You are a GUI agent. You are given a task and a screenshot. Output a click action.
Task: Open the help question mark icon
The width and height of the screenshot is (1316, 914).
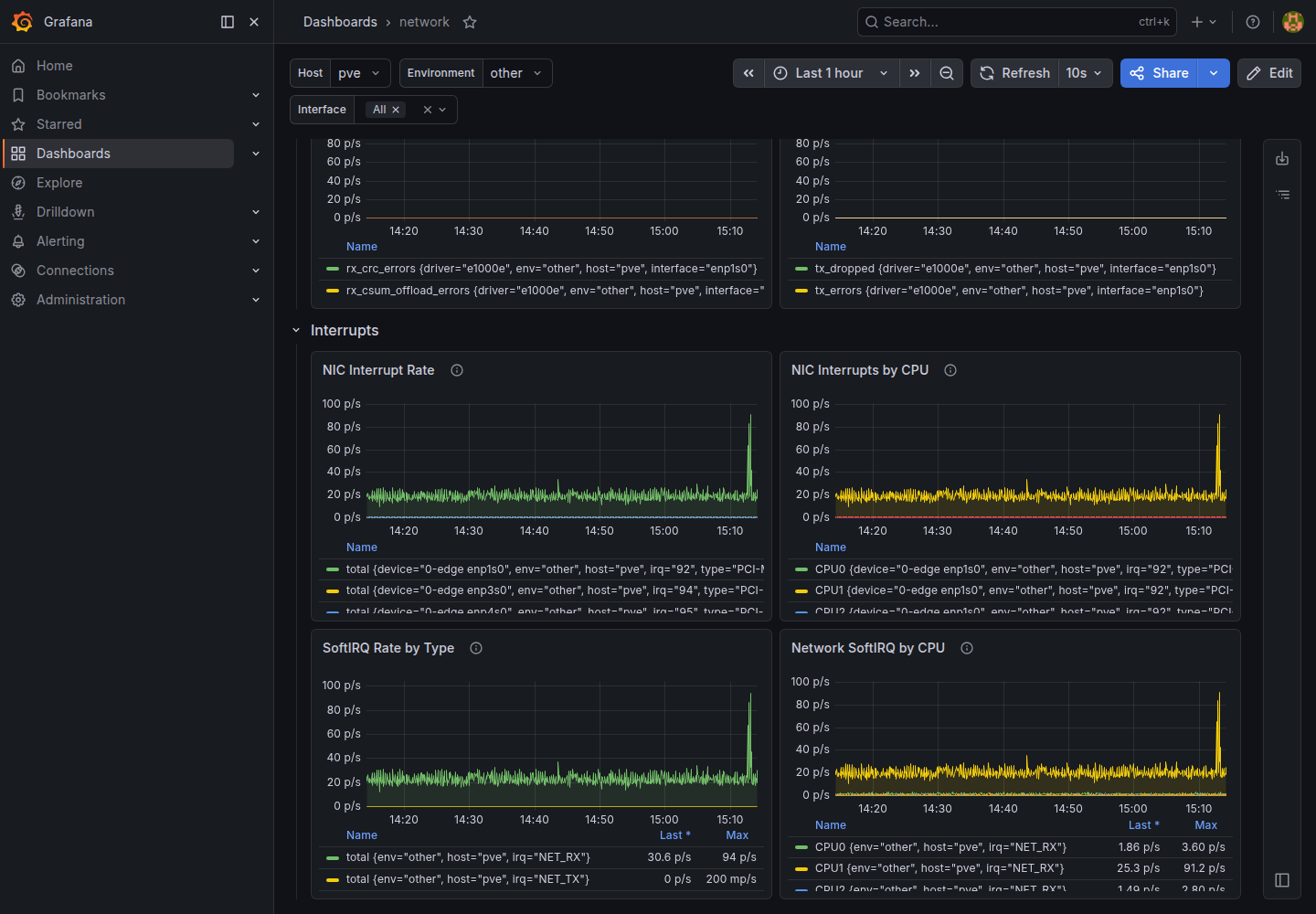click(x=1253, y=22)
